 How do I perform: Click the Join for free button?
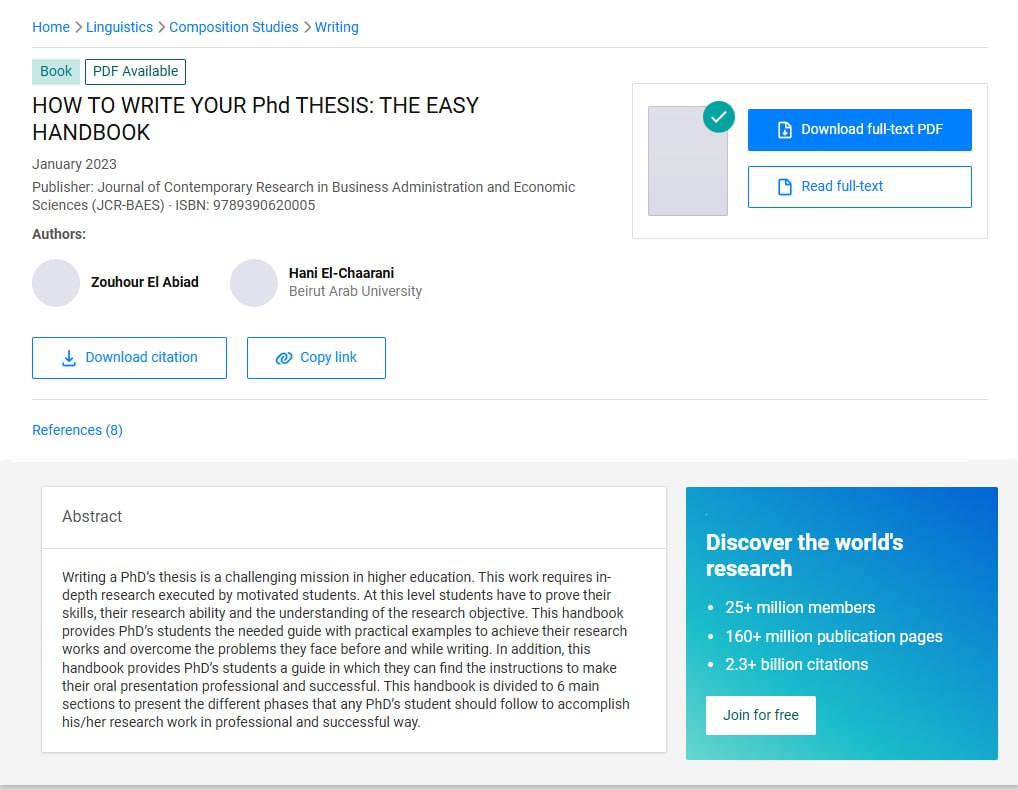pyautogui.click(x=760, y=715)
